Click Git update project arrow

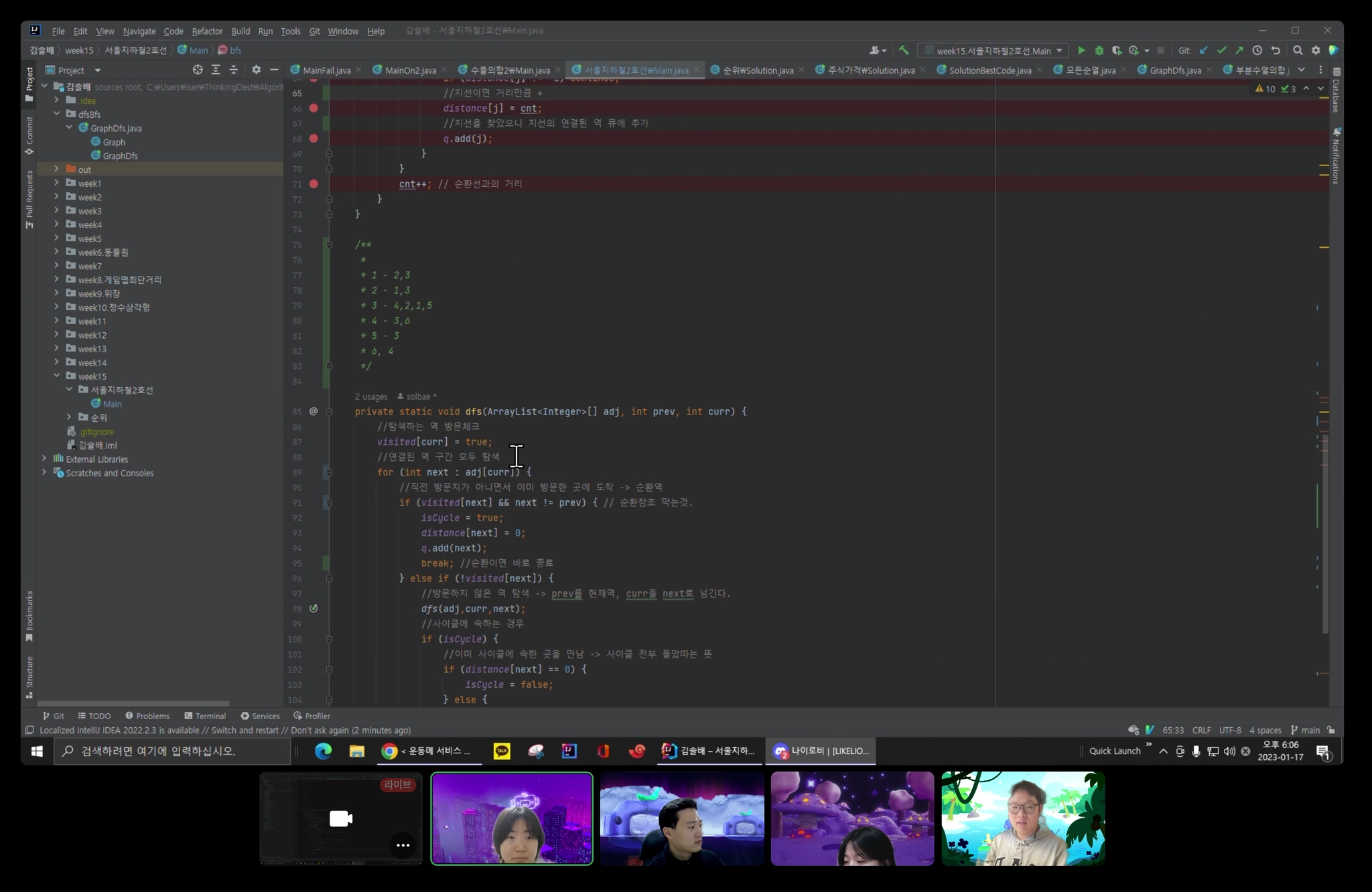[1204, 50]
